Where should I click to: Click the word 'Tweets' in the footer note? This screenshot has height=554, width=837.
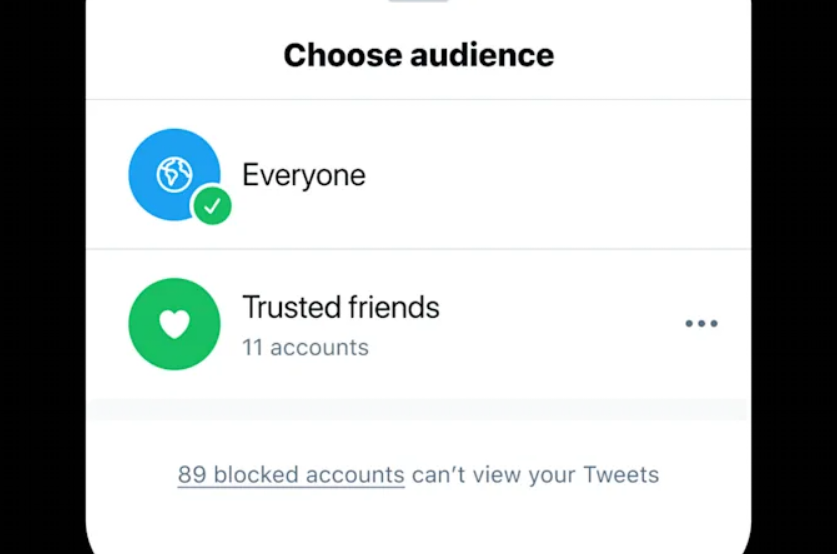621,474
